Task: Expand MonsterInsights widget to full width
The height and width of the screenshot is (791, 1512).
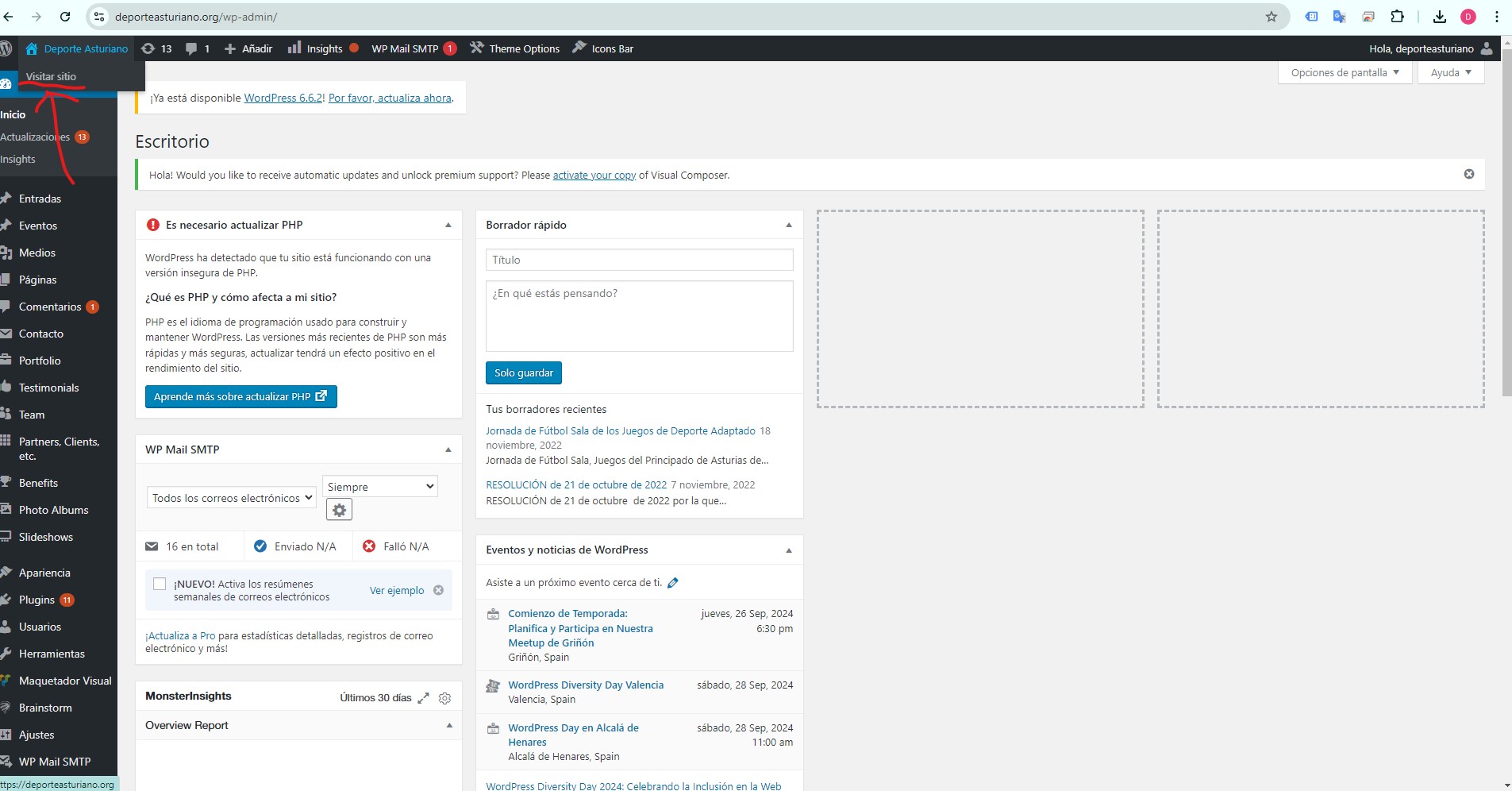Action: pyautogui.click(x=424, y=698)
